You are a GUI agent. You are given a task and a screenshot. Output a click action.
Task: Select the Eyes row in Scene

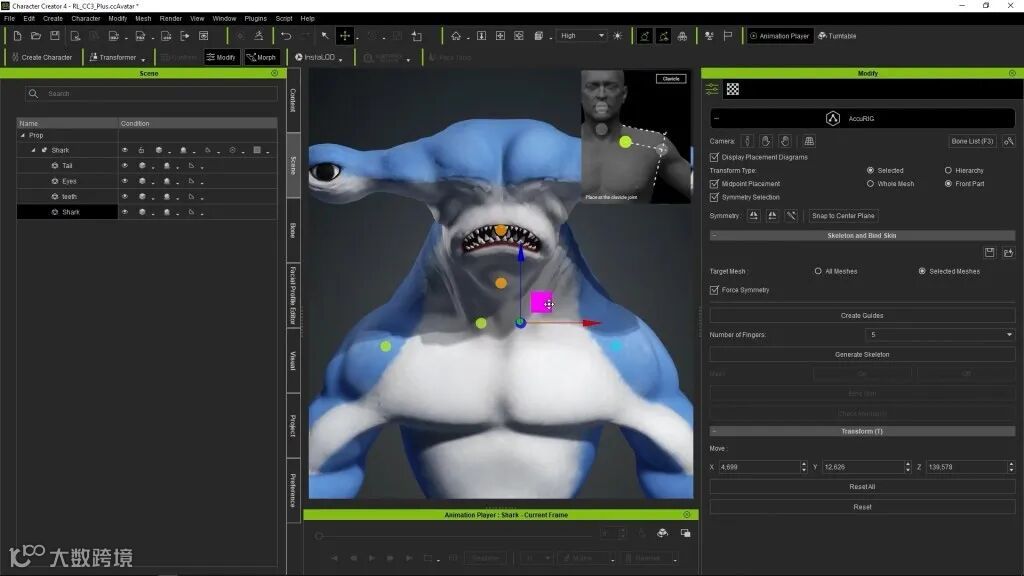click(x=67, y=181)
